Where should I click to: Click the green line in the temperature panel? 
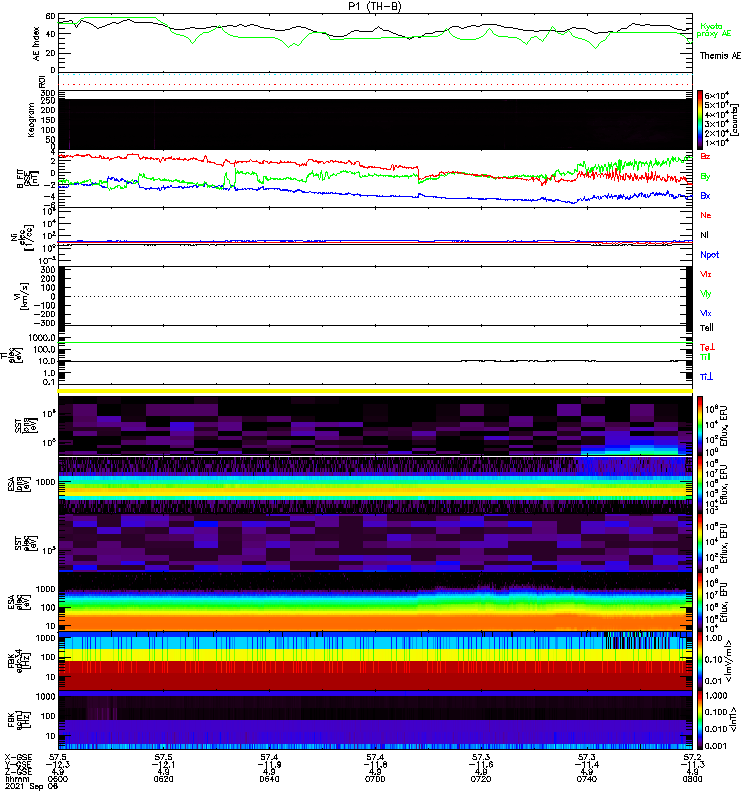tap(375, 343)
